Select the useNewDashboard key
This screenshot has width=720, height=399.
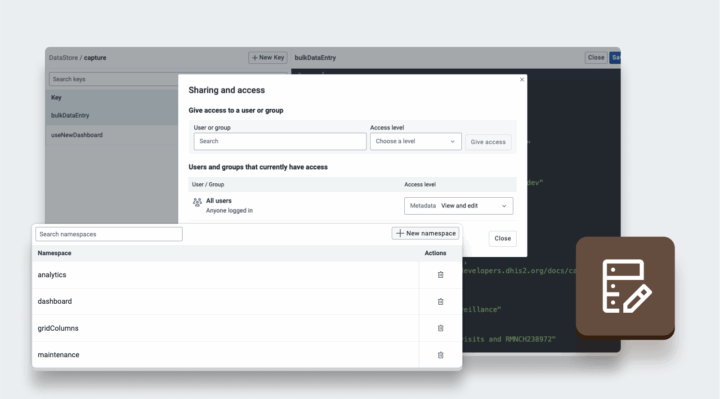[x=77, y=135]
